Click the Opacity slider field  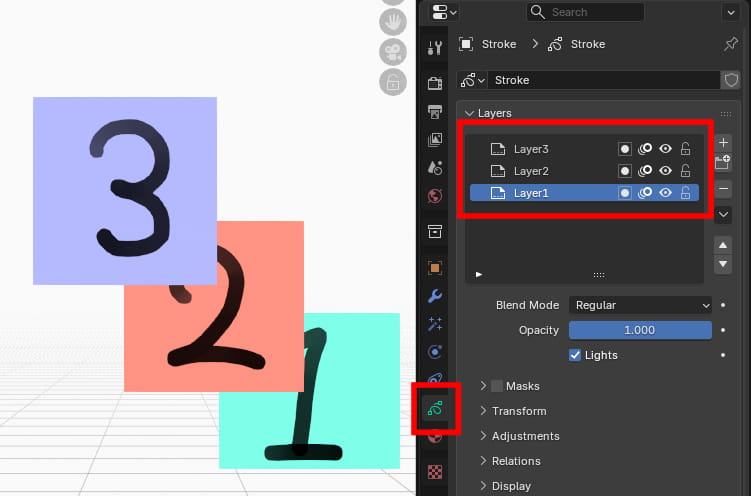(x=640, y=330)
